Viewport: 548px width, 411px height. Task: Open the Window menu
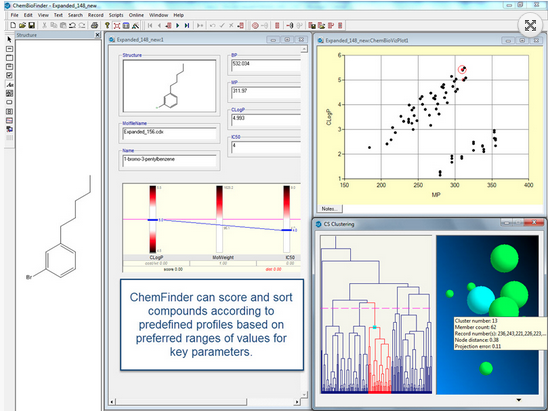point(159,15)
